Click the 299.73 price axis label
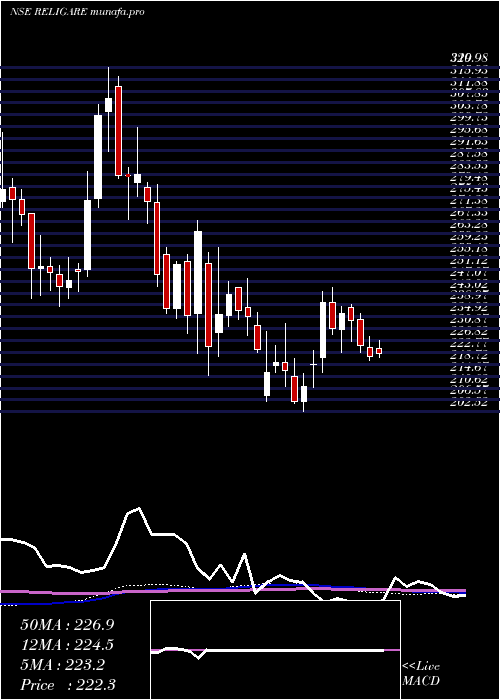The image size is (500, 700). pos(468,118)
